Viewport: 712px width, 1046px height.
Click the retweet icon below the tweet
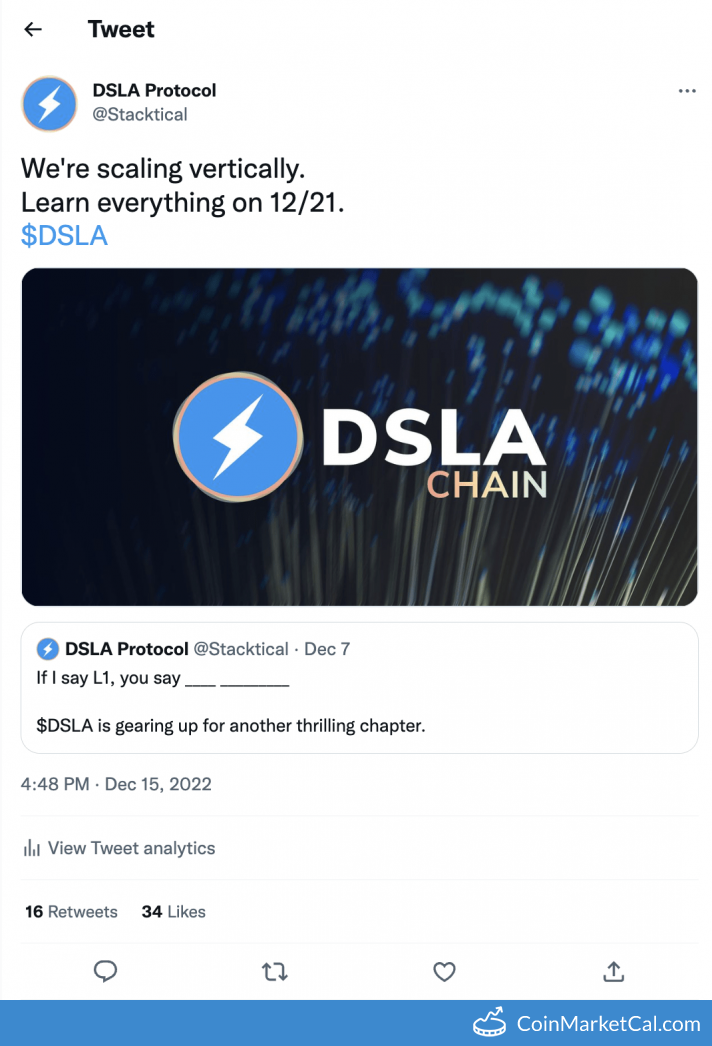275,971
